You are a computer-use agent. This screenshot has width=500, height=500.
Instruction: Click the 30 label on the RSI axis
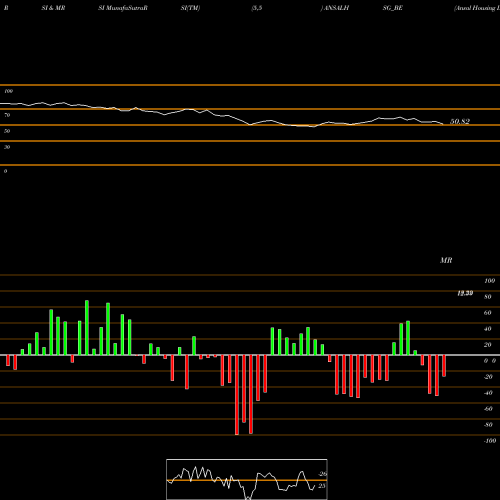coord(7,147)
